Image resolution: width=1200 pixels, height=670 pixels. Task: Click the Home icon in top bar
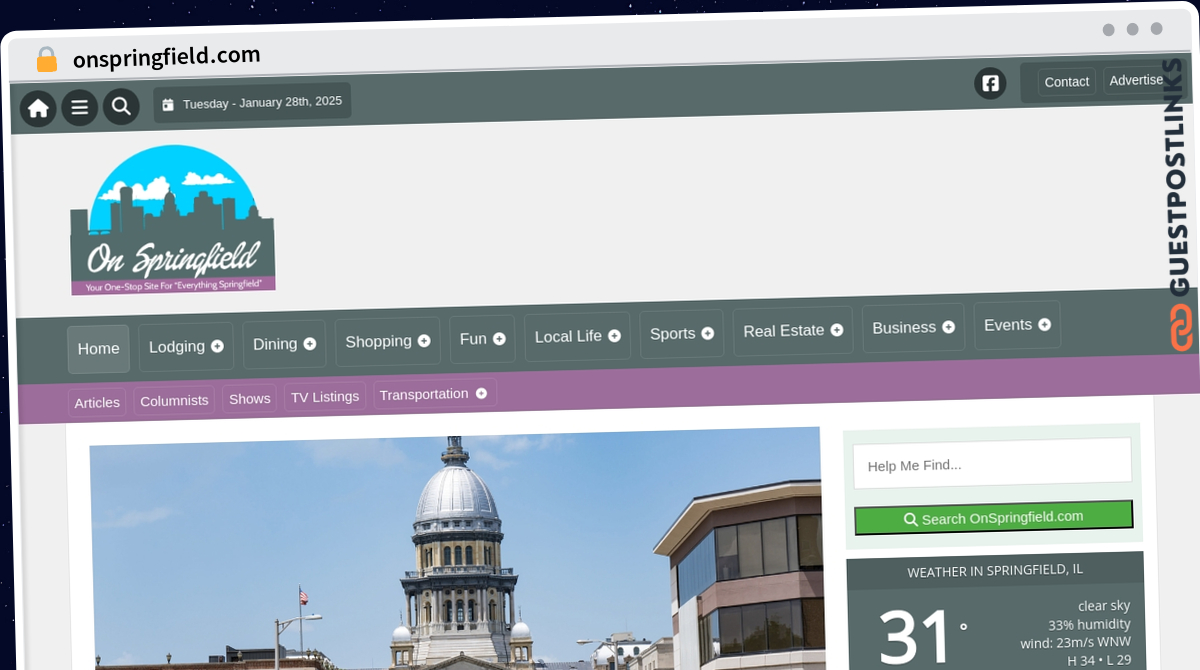click(x=38, y=108)
